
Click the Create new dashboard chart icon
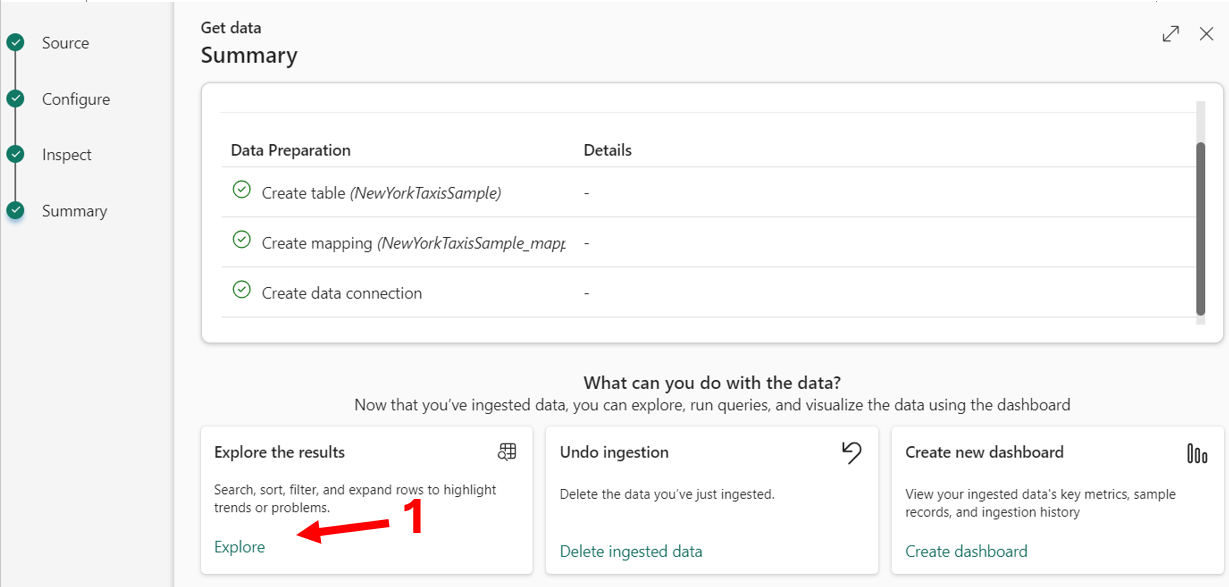pos(1197,453)
